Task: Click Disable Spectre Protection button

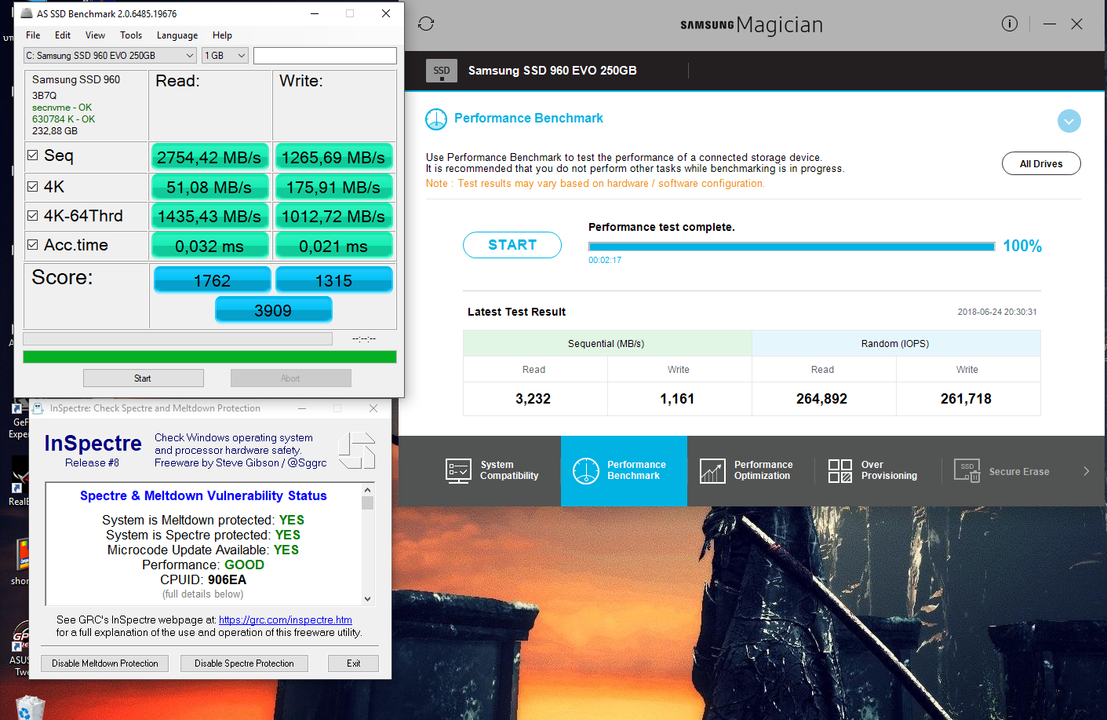Action: coord(244,664)
